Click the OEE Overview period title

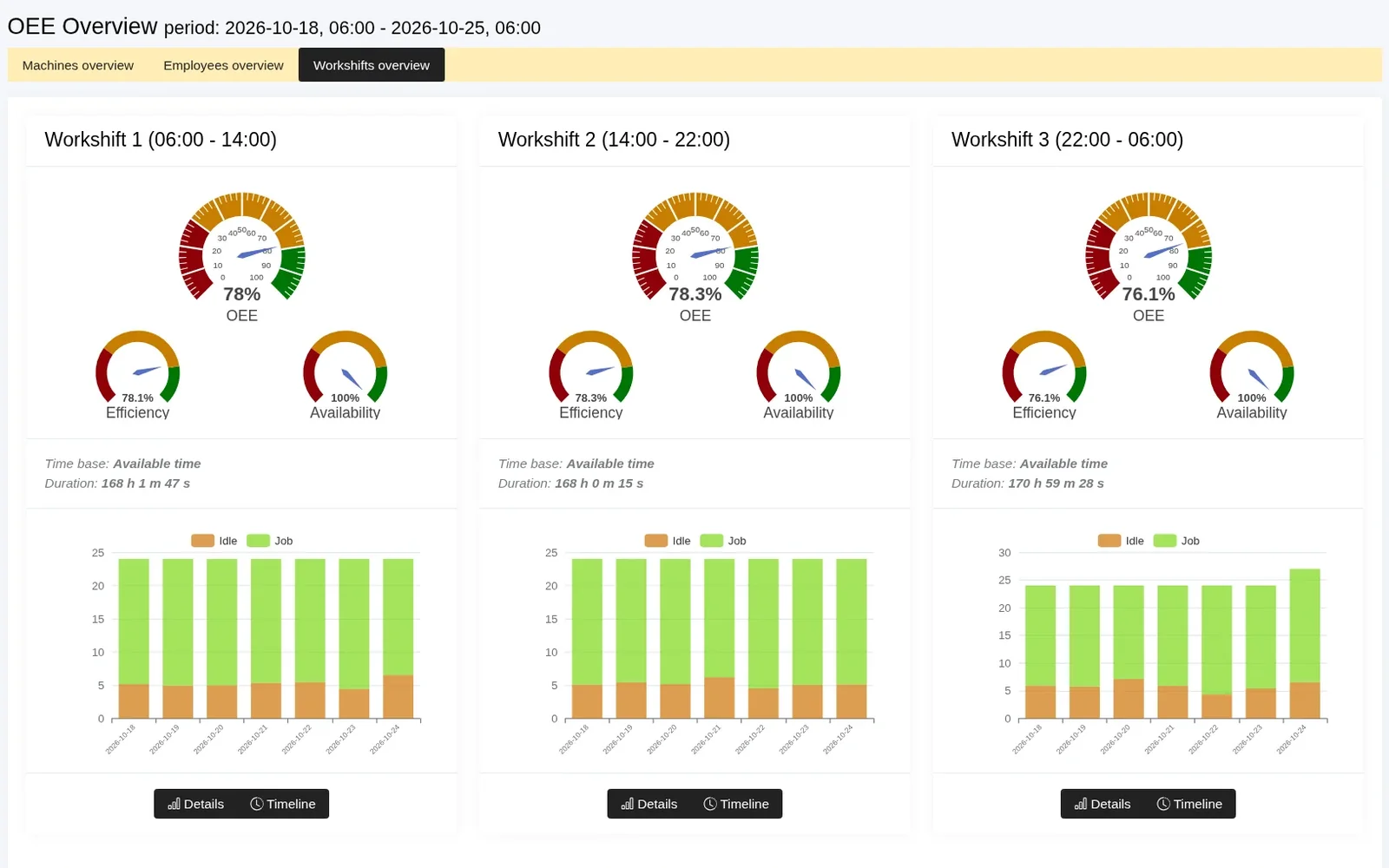274,27
